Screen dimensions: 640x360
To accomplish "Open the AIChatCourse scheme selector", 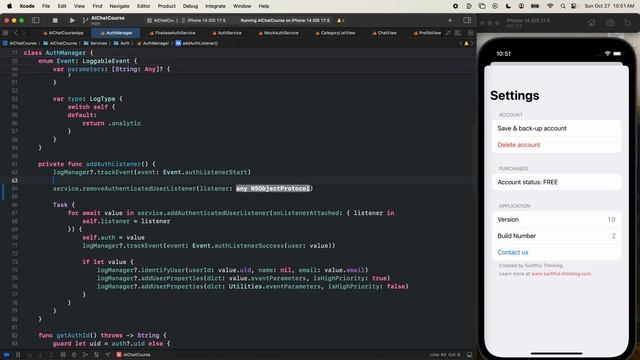I will point(162,20).
